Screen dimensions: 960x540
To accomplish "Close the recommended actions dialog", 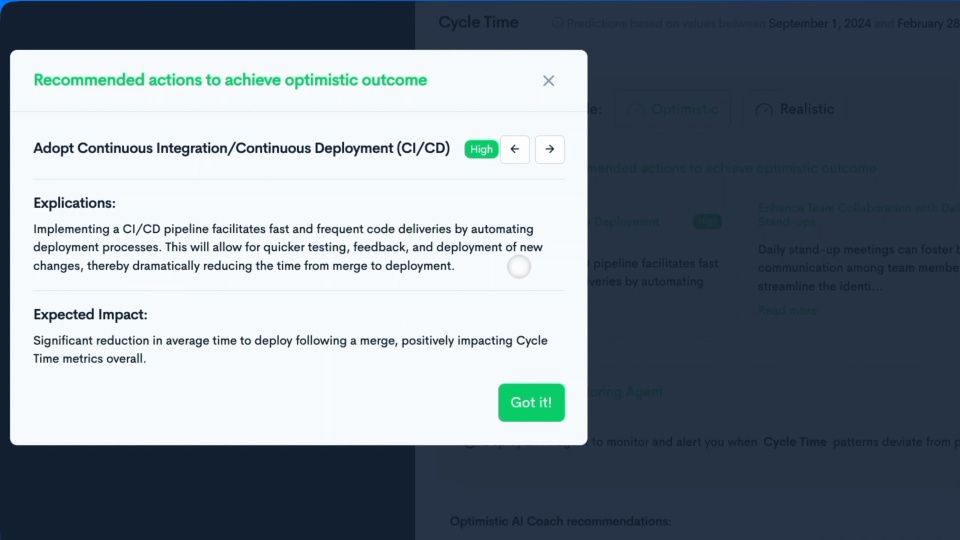I will [x=549, y=81].
